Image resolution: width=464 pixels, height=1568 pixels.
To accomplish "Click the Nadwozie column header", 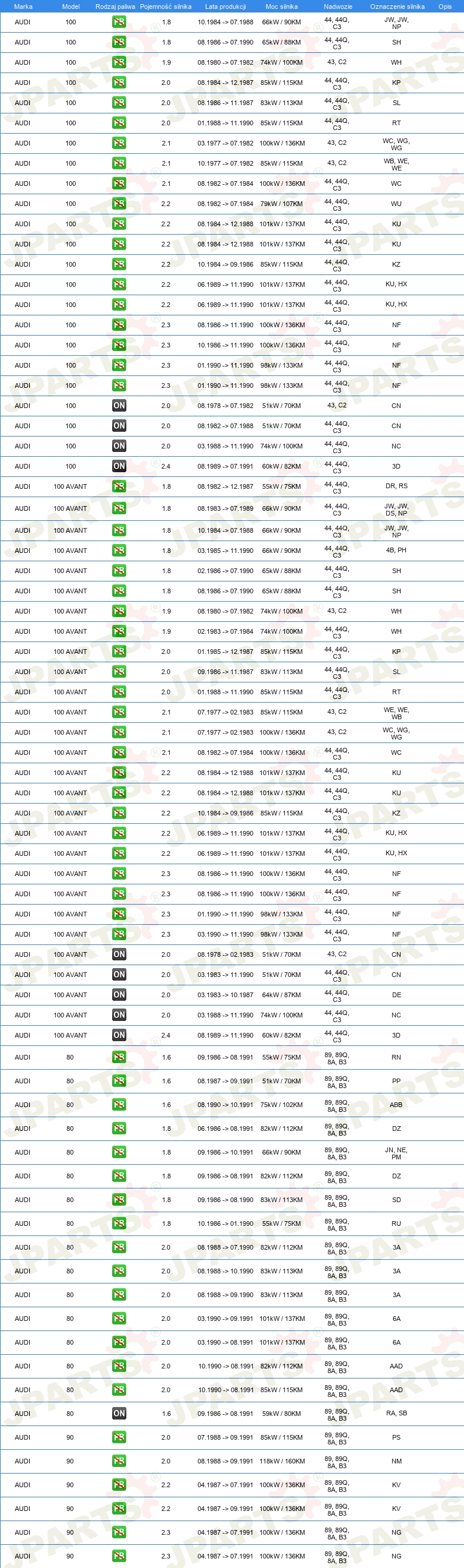I will (338, 7).
